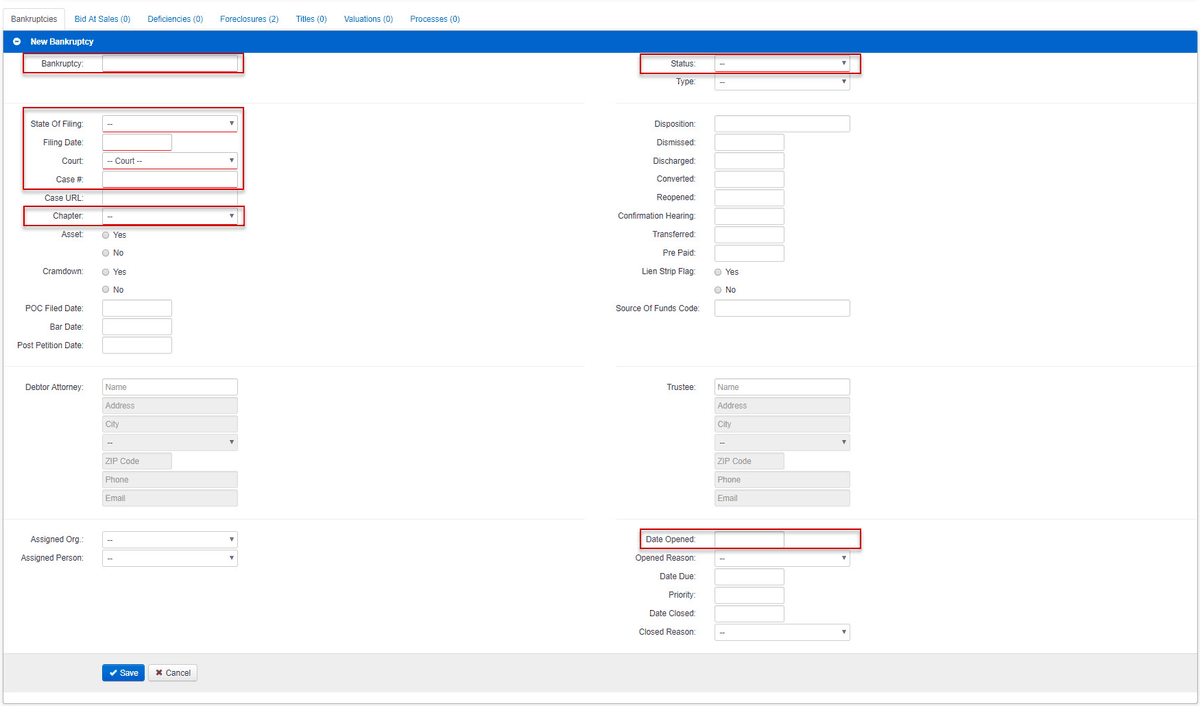Click the Case URL field
Screen dimensions: 1200x706
pos(170,198)
